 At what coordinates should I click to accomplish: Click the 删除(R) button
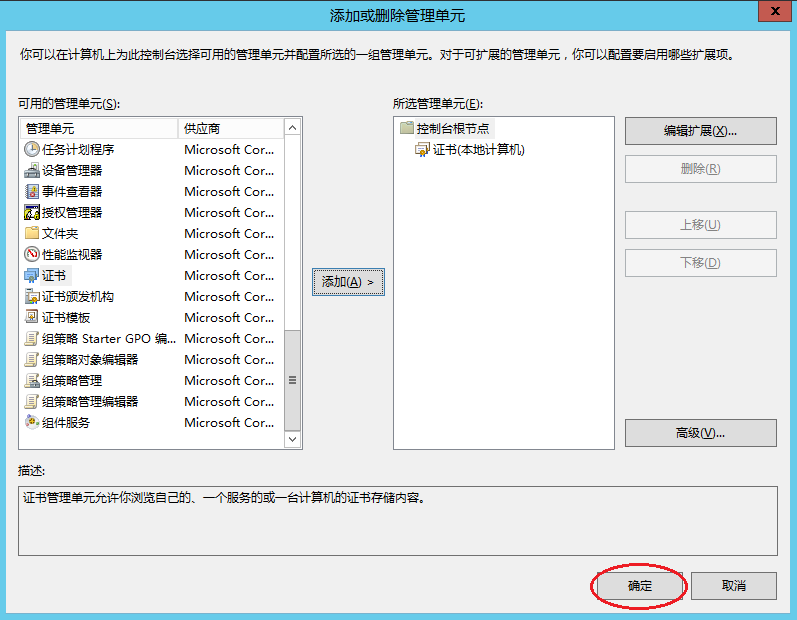click(x=700, y=169)
